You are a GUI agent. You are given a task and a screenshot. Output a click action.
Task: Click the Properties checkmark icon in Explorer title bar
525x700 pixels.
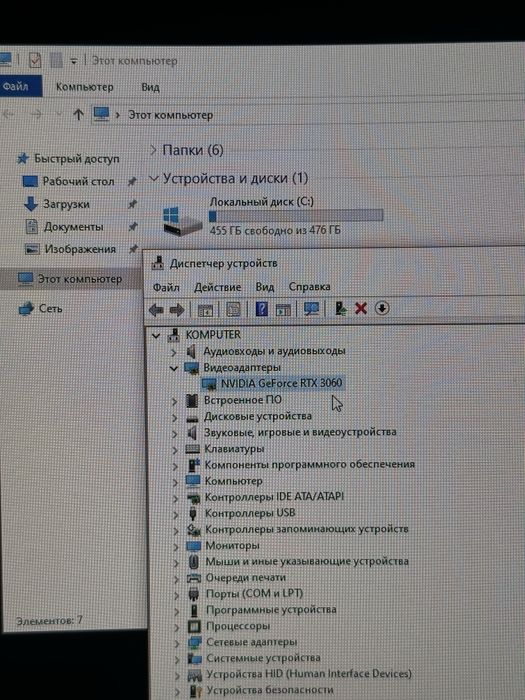click(x=35, y=60)
